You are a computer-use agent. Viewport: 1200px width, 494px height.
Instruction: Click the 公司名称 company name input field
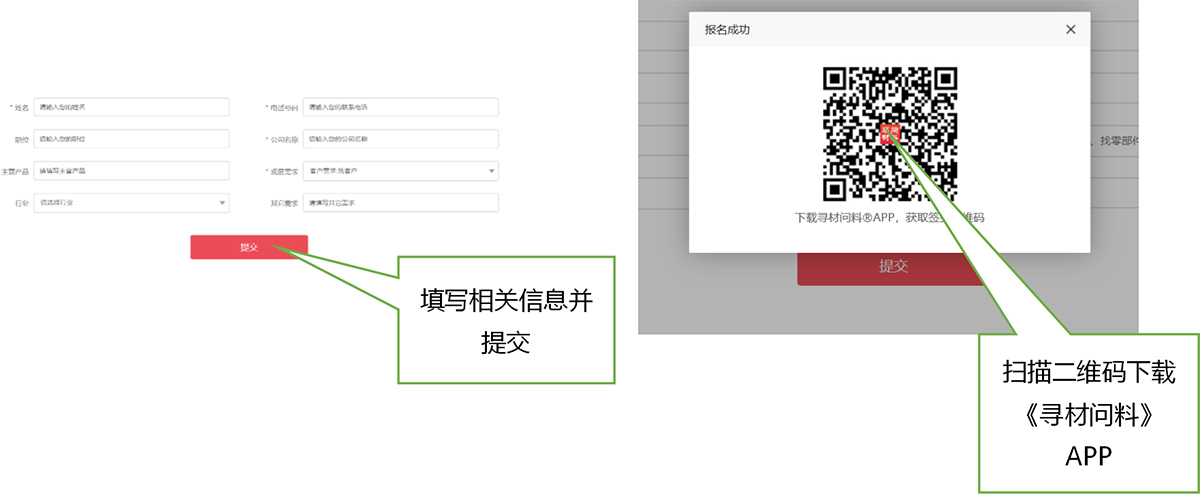click(x=400, y=139)
